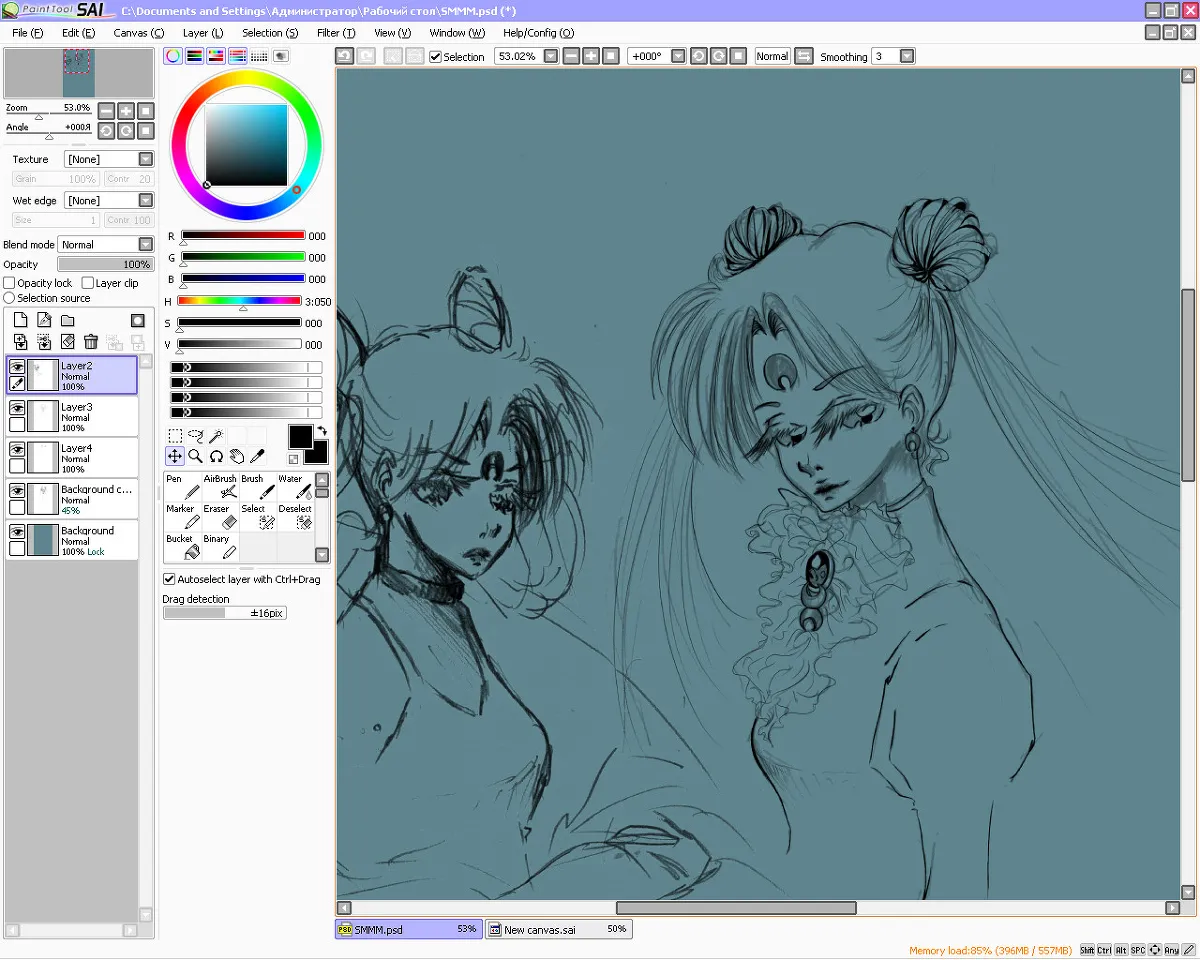This screenshot has width=1200, height=960.
Task: Choose the Bucket fill tool
Action: pos(183,547)
